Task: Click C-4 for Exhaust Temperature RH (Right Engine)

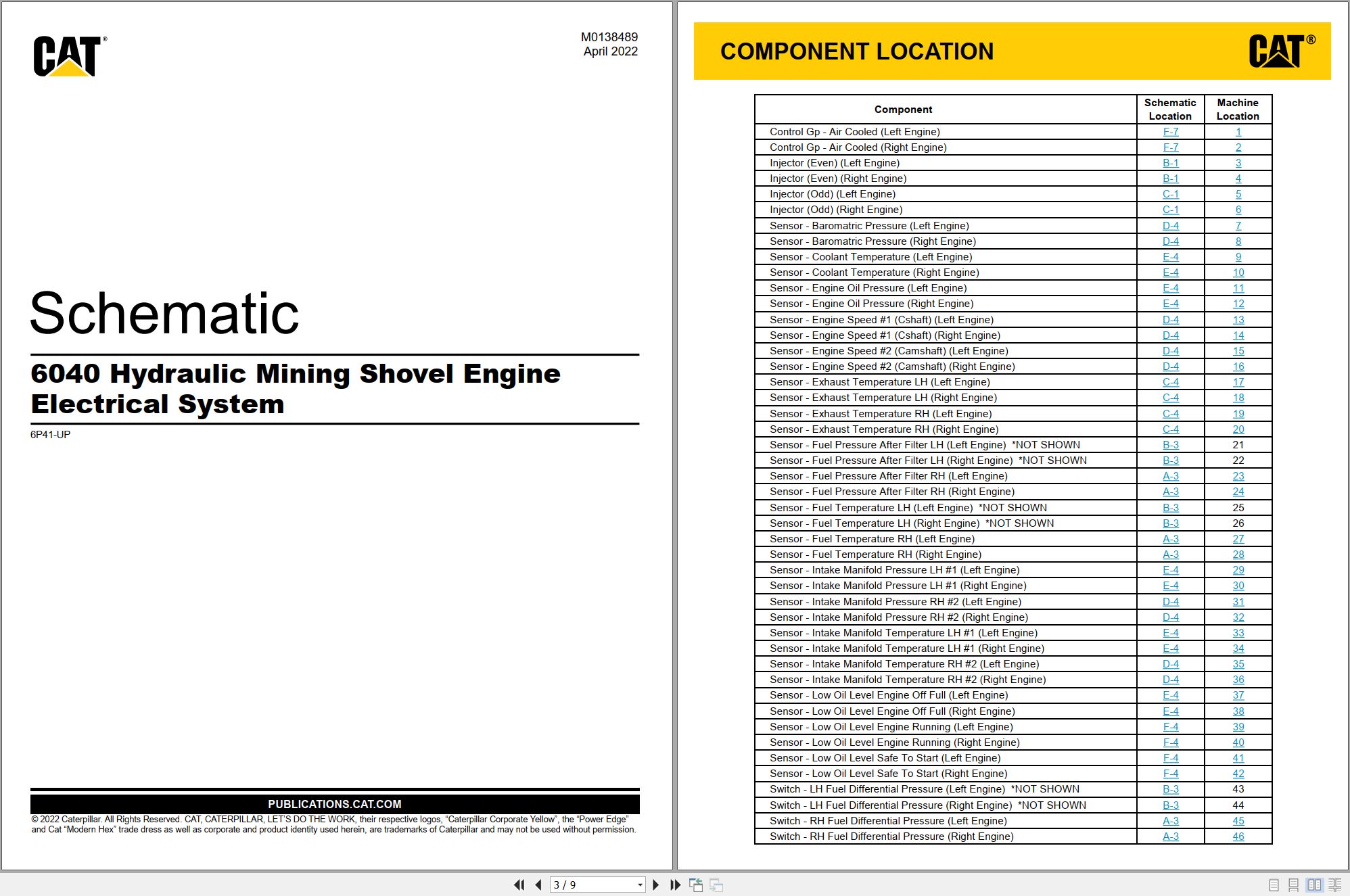Action: coord(1171,429)
